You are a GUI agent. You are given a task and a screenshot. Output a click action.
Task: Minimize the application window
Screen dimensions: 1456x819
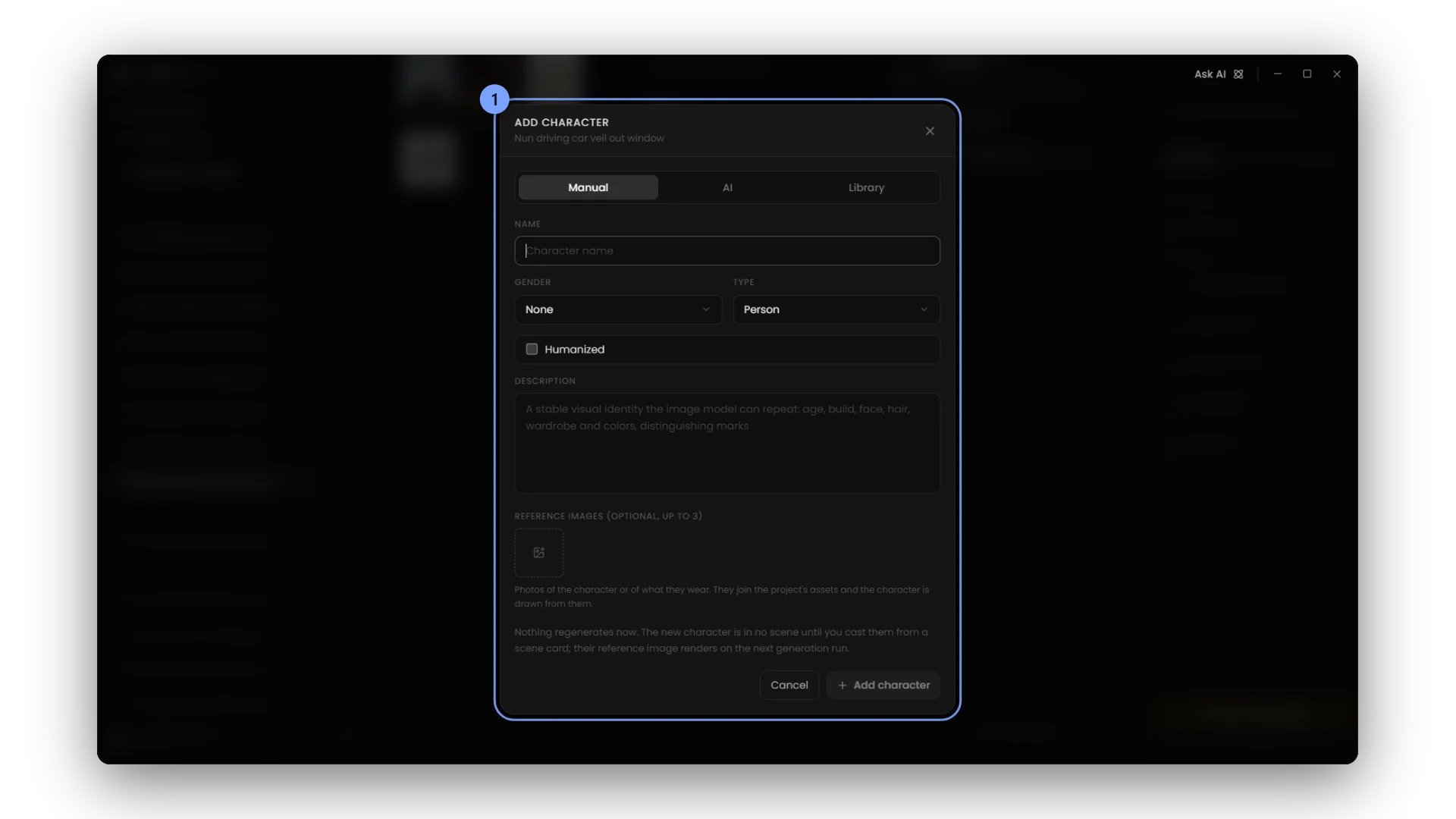point(1278,74)
